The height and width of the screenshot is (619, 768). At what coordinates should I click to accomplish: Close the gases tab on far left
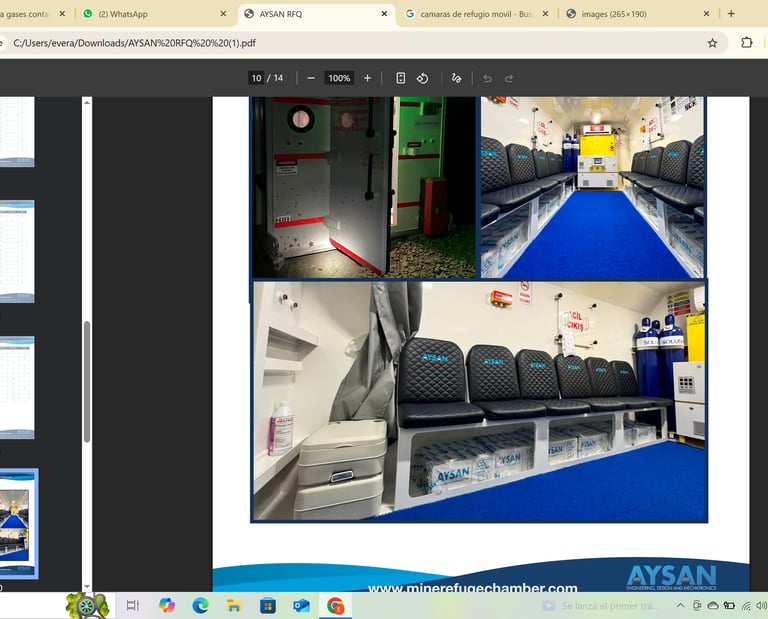(x=62, y=14)
